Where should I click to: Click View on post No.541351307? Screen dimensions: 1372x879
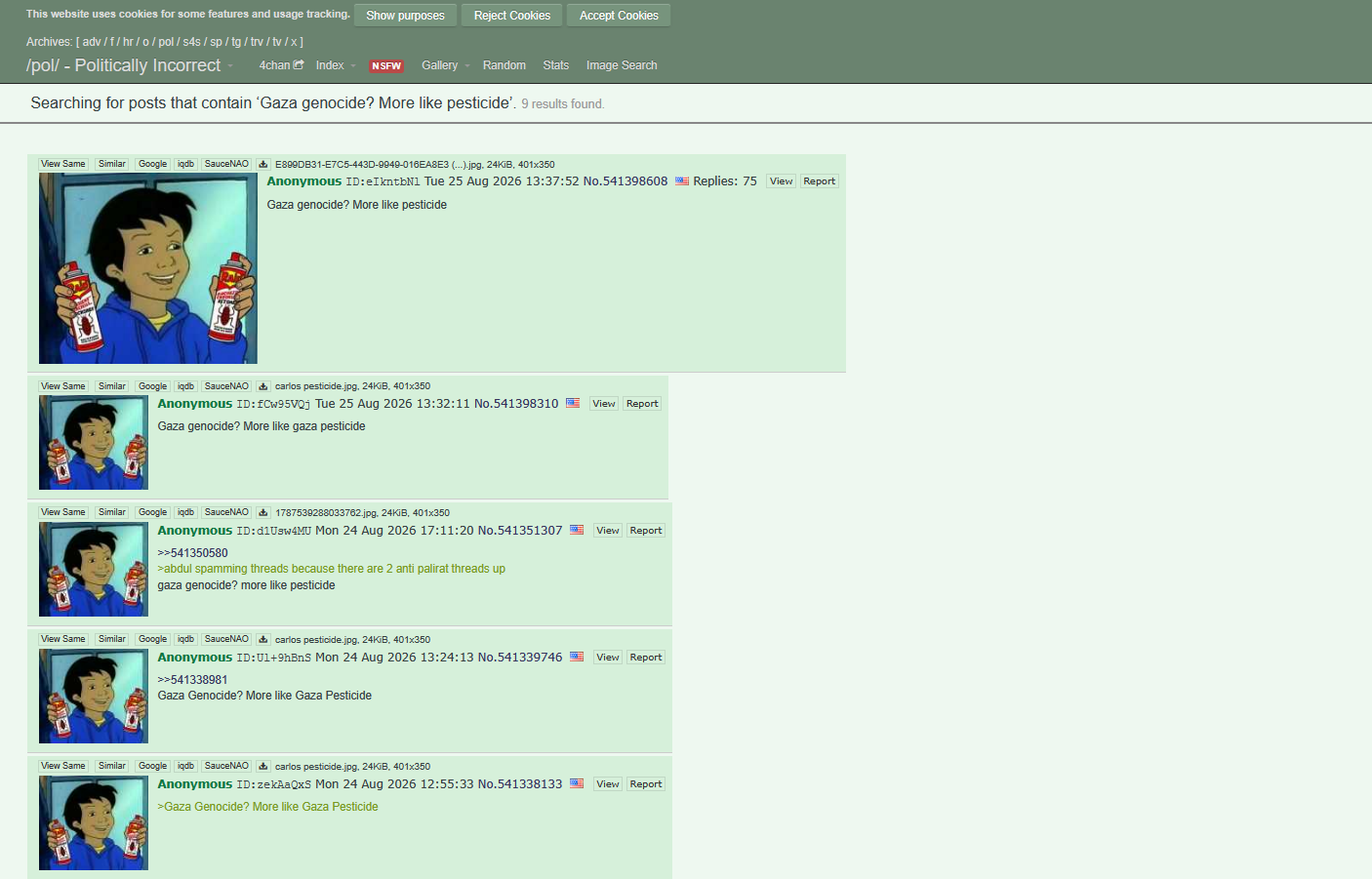608,531
